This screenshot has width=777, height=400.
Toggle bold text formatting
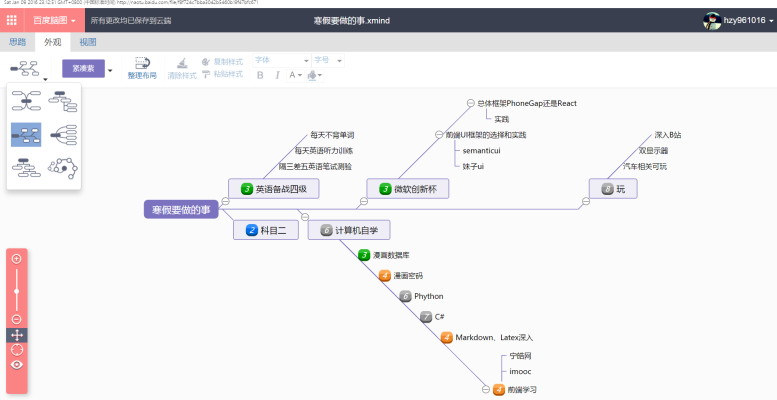click(261, 75)
